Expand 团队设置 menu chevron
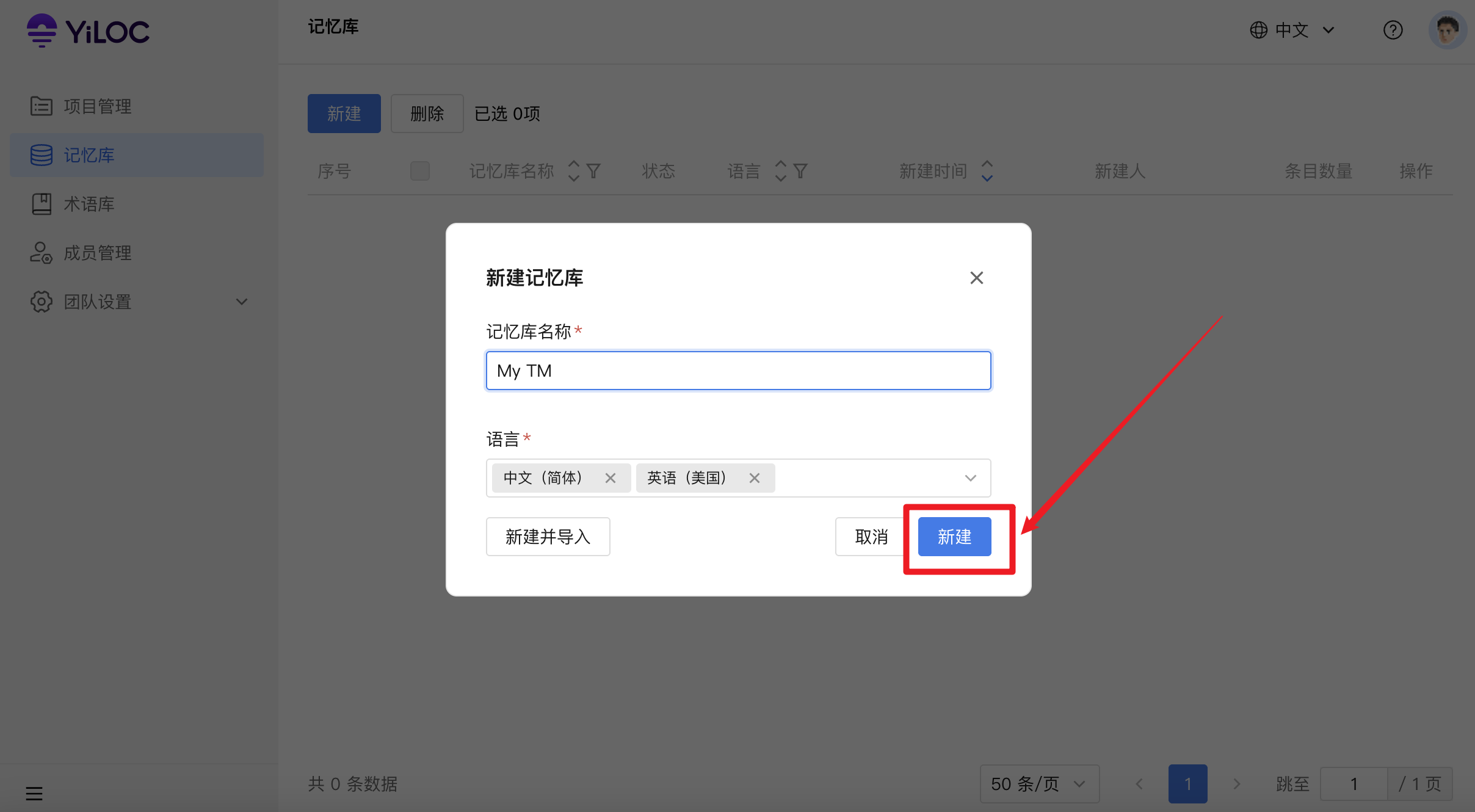Image resolution: width=1475 pixels, height=812 pixels. (x=242, y=302)
